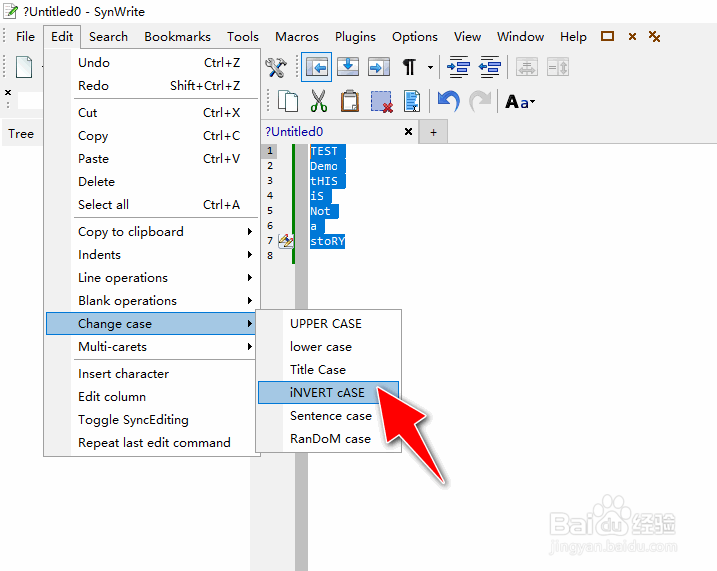
Task: Choose Repeat last edit command
Action: (152, 443)
